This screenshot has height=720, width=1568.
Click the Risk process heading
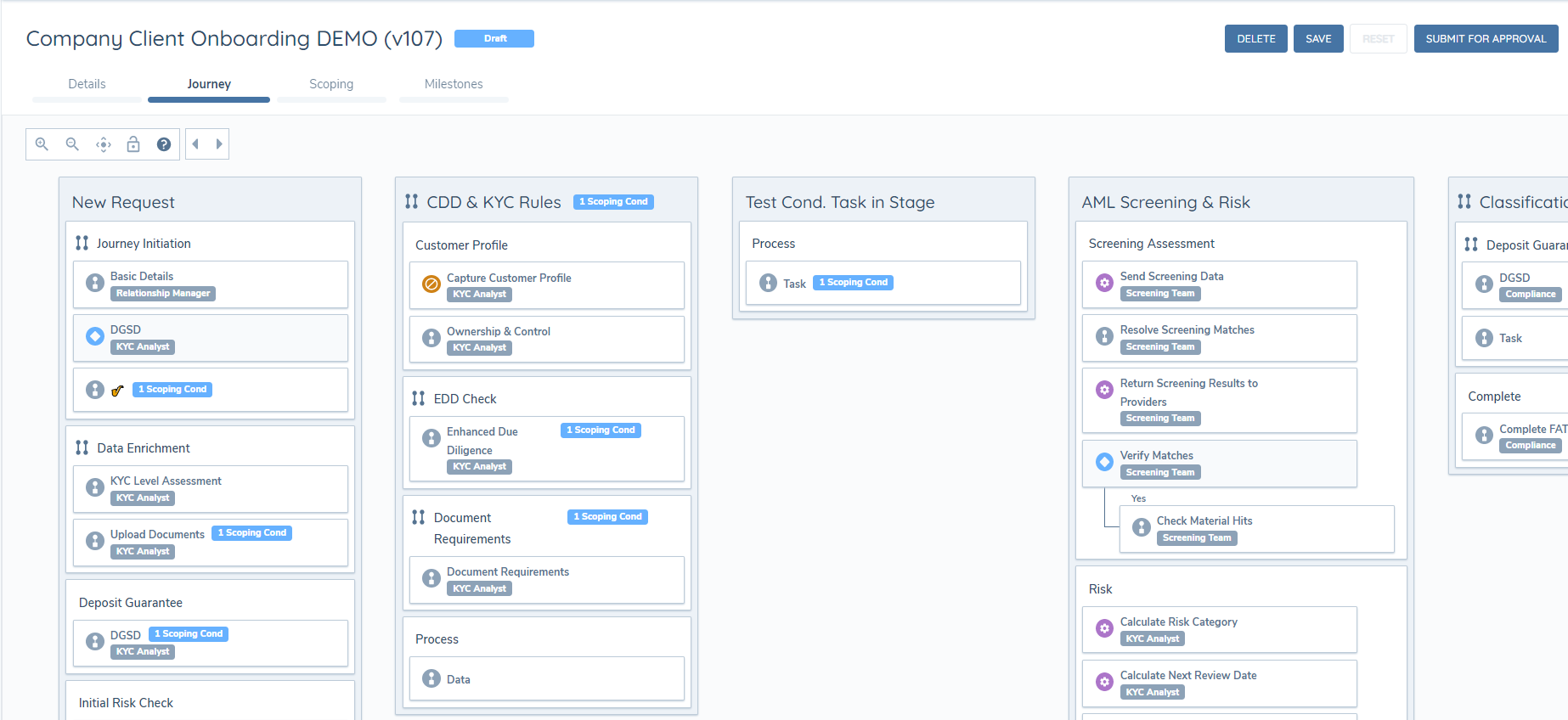tap(1100, 589)
